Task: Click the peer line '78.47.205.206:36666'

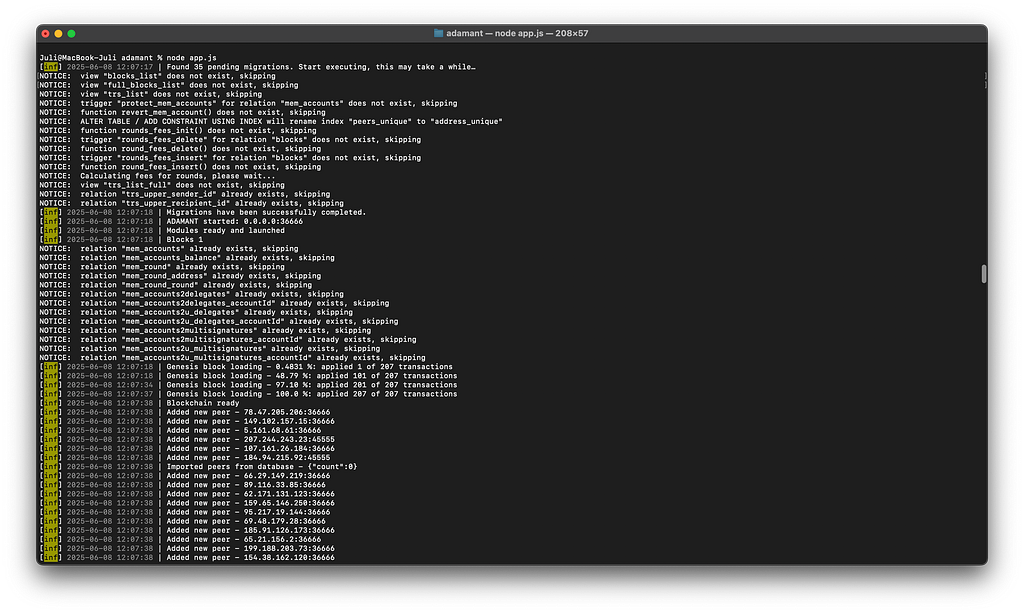Action: click(x=185, y=413)
